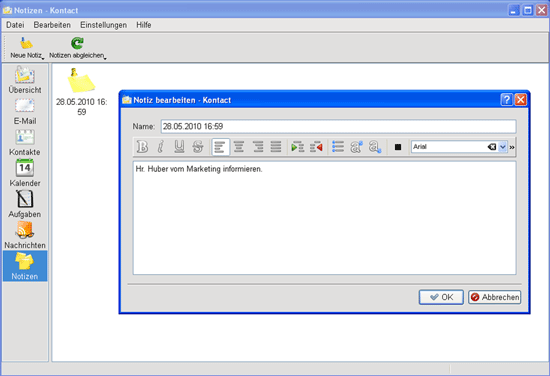Viewport: 550px width, 376px height.
Task: Close the Notiz bearbeiten dialog
Action: (521, 100)
